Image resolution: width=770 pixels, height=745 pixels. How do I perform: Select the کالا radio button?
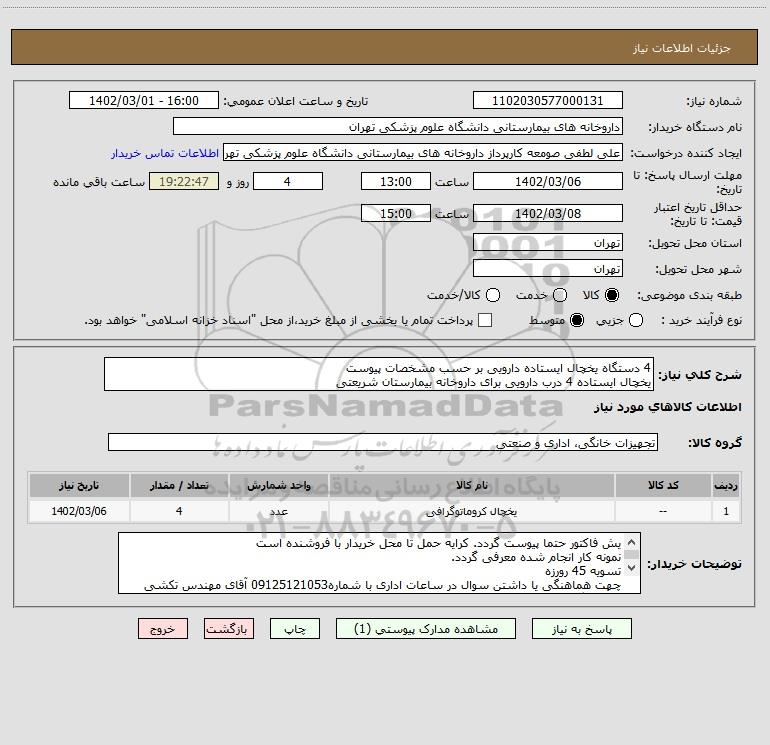point(612,295)
